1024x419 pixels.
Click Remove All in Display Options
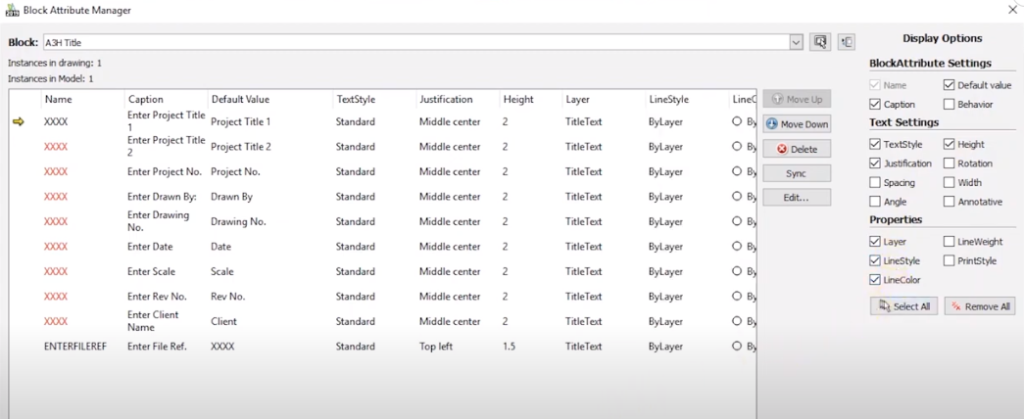pyautogui.click(x=979, y=306)
